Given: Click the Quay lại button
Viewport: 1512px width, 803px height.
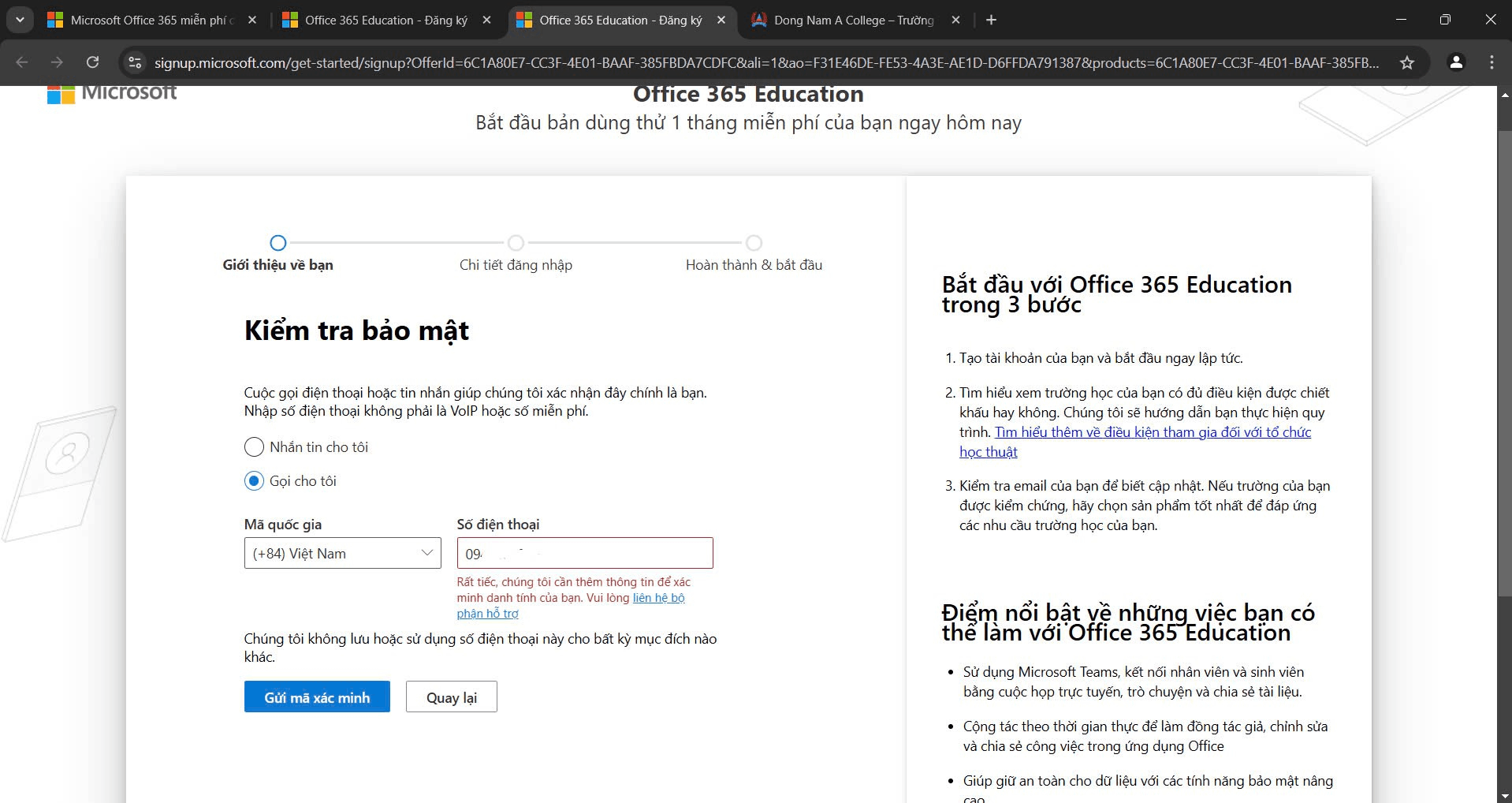Looking at the screenshot, I should point(452,697).
